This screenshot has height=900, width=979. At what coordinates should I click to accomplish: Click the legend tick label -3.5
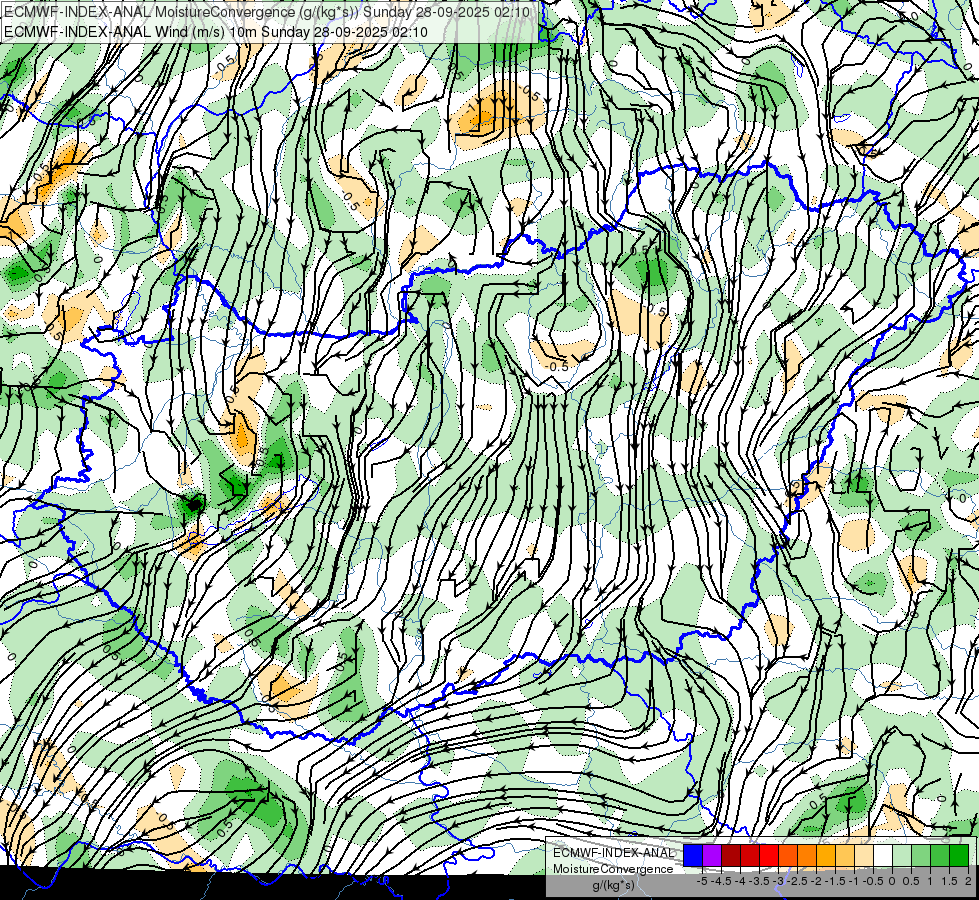coord(759,881)
